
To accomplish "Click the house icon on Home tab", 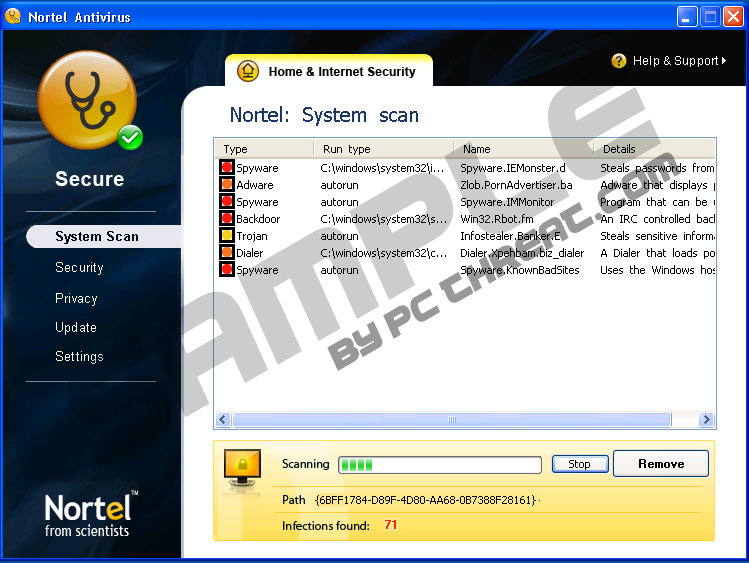I will [x=247, y=72].
